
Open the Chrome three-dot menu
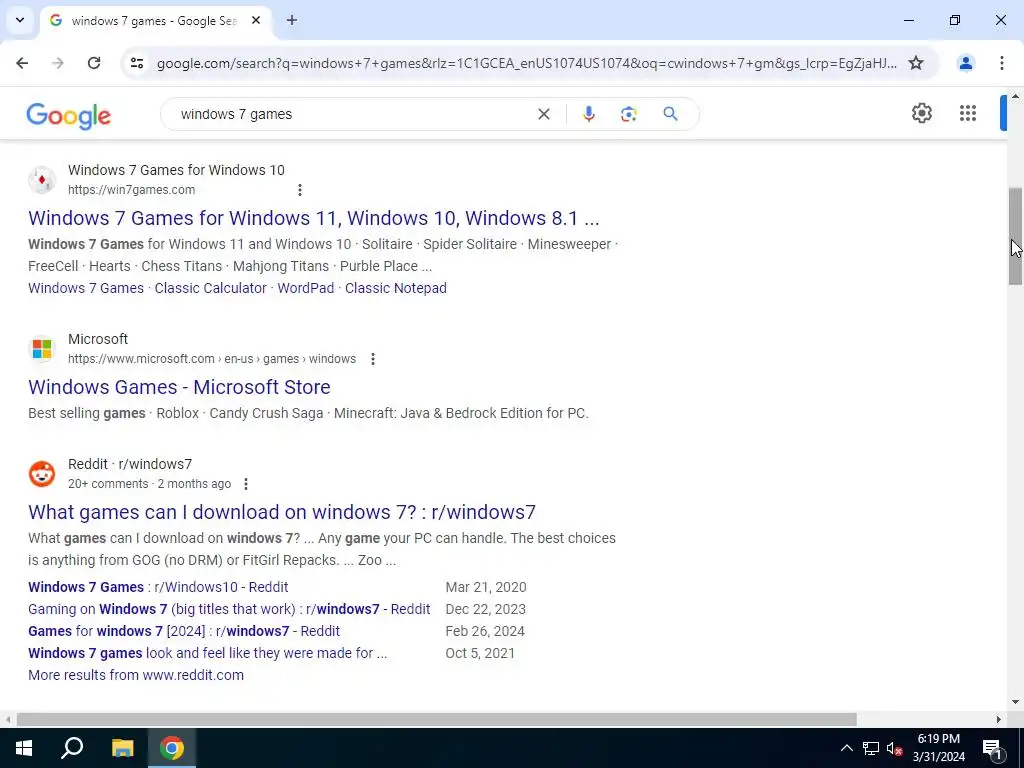tap(1002, 63)
